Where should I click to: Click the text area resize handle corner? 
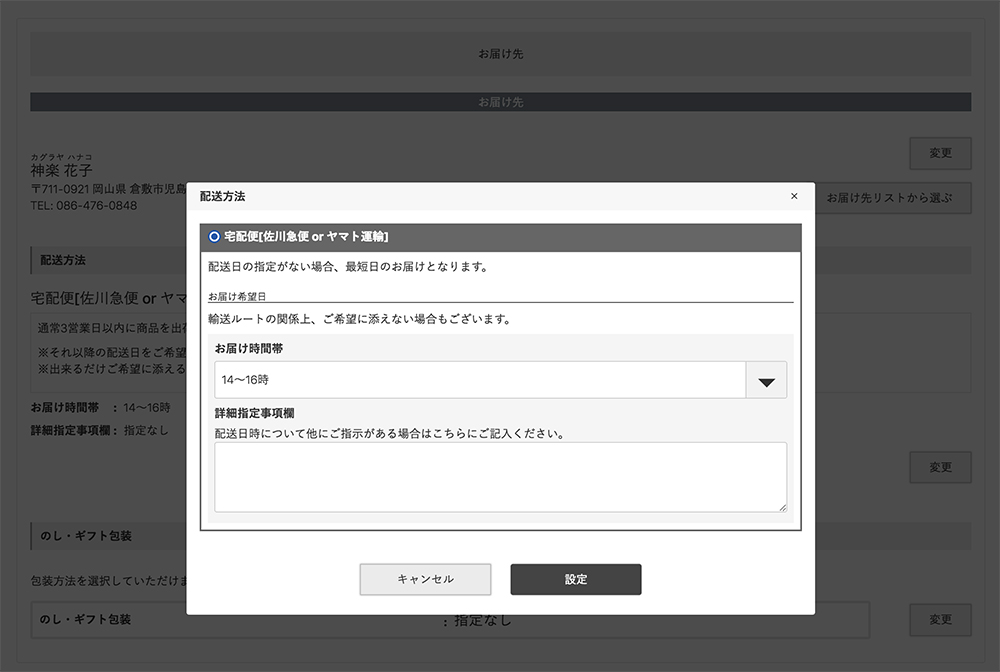point(782,507)
